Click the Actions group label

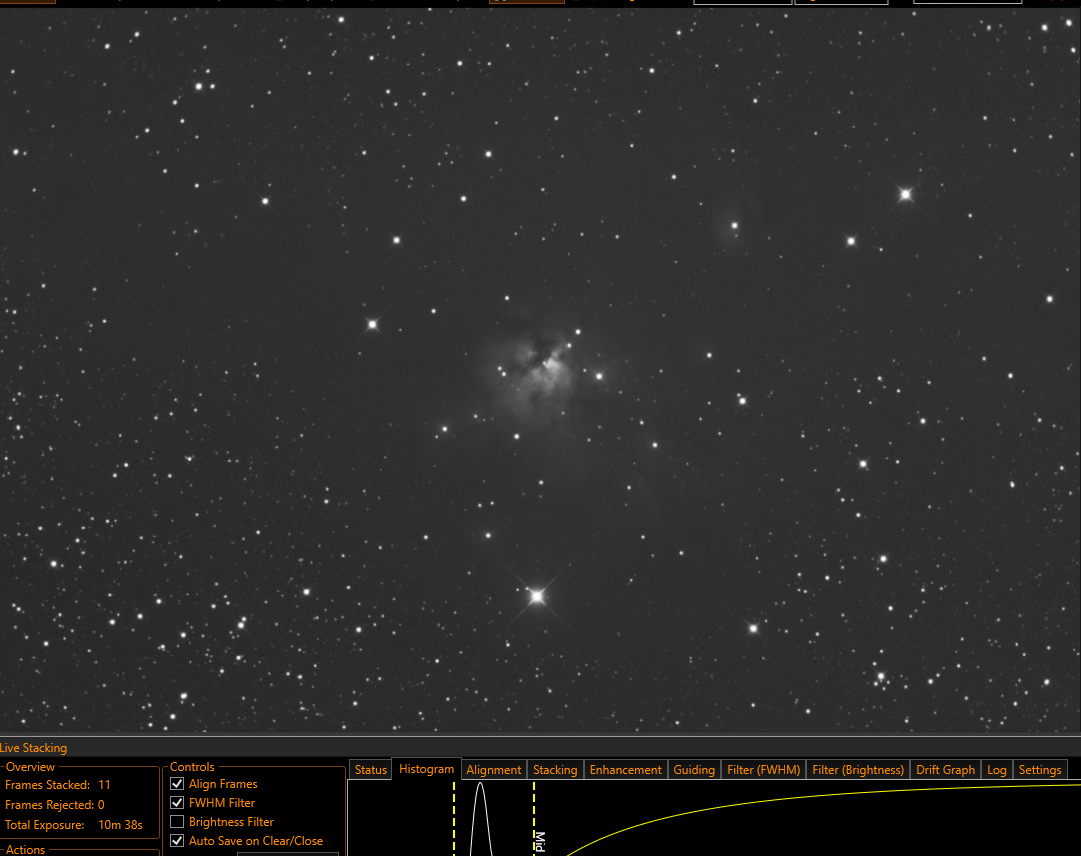tap(26, 850)
